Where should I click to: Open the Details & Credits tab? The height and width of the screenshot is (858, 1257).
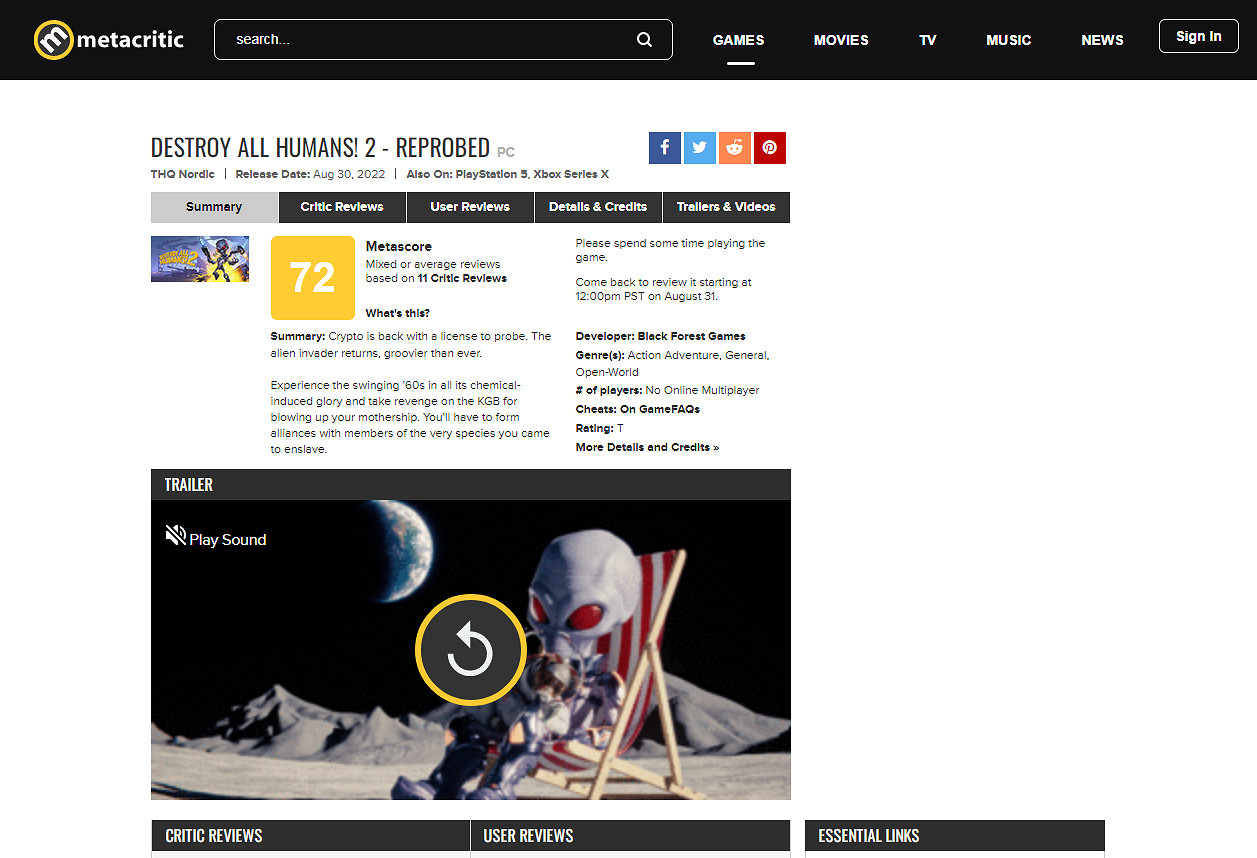(598, 207)
